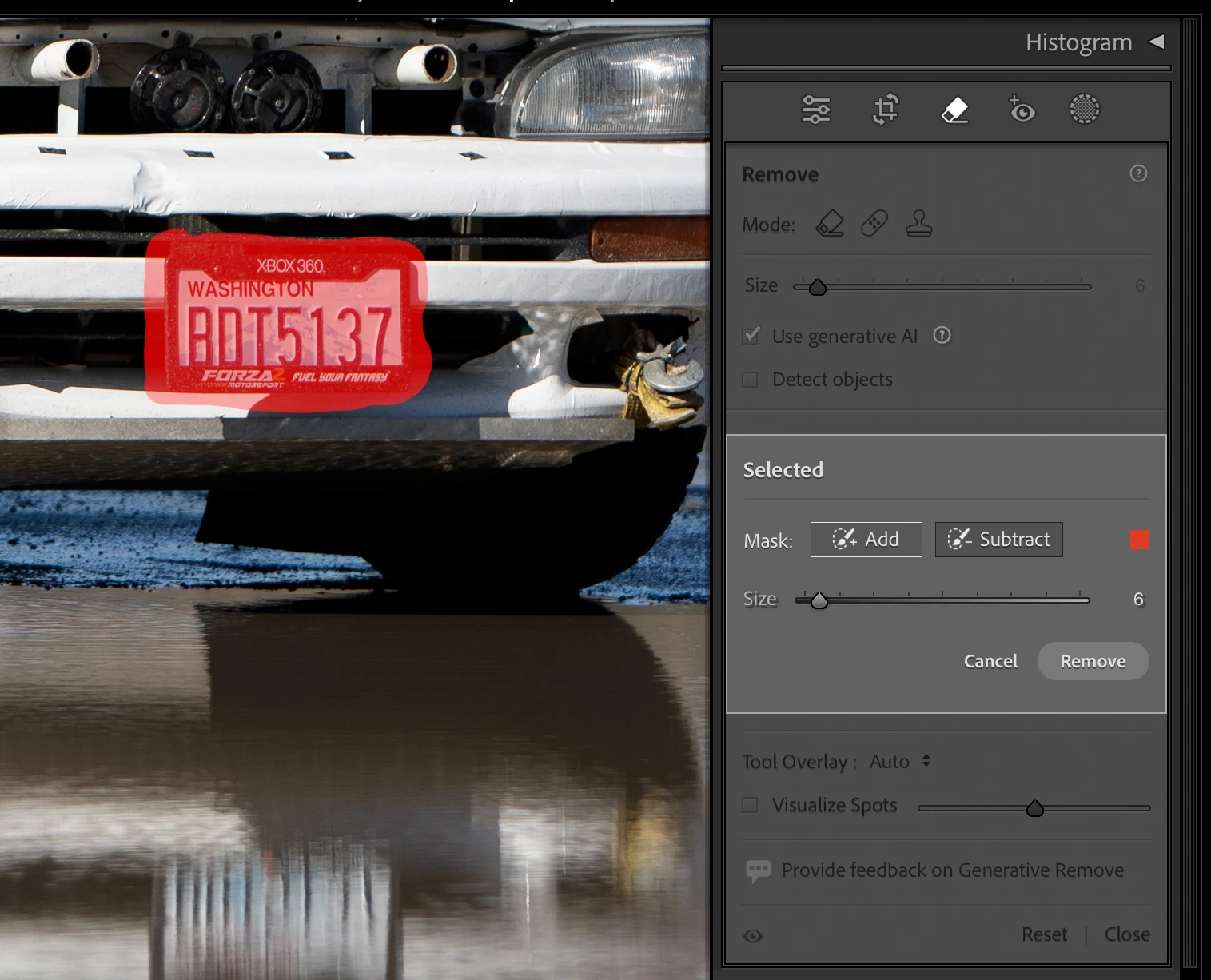
Task: Choose the Heal mode bandage icon
Action: [x=874, y=224]
